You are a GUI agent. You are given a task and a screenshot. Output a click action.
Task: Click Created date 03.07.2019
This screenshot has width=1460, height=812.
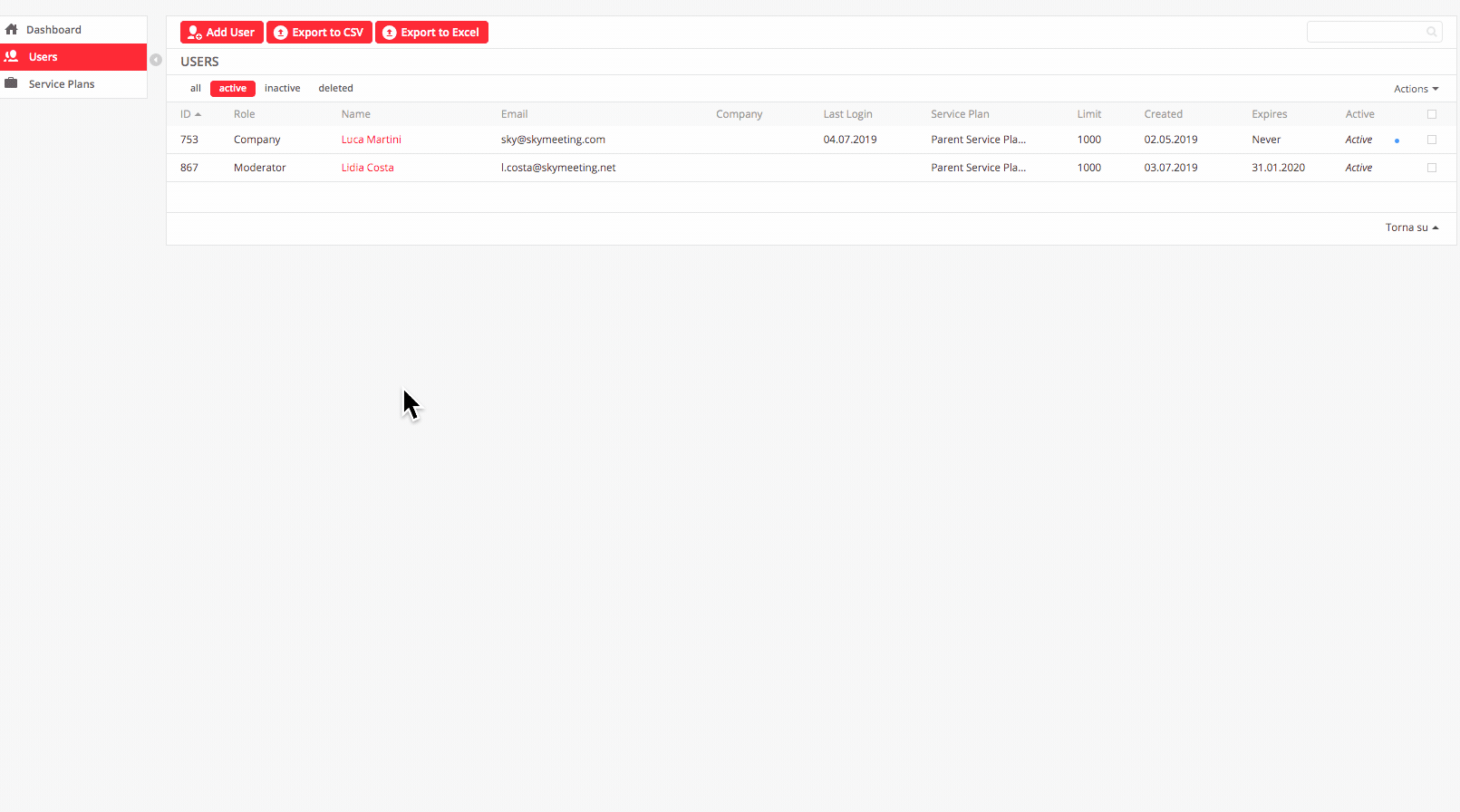pos(1171,168)
